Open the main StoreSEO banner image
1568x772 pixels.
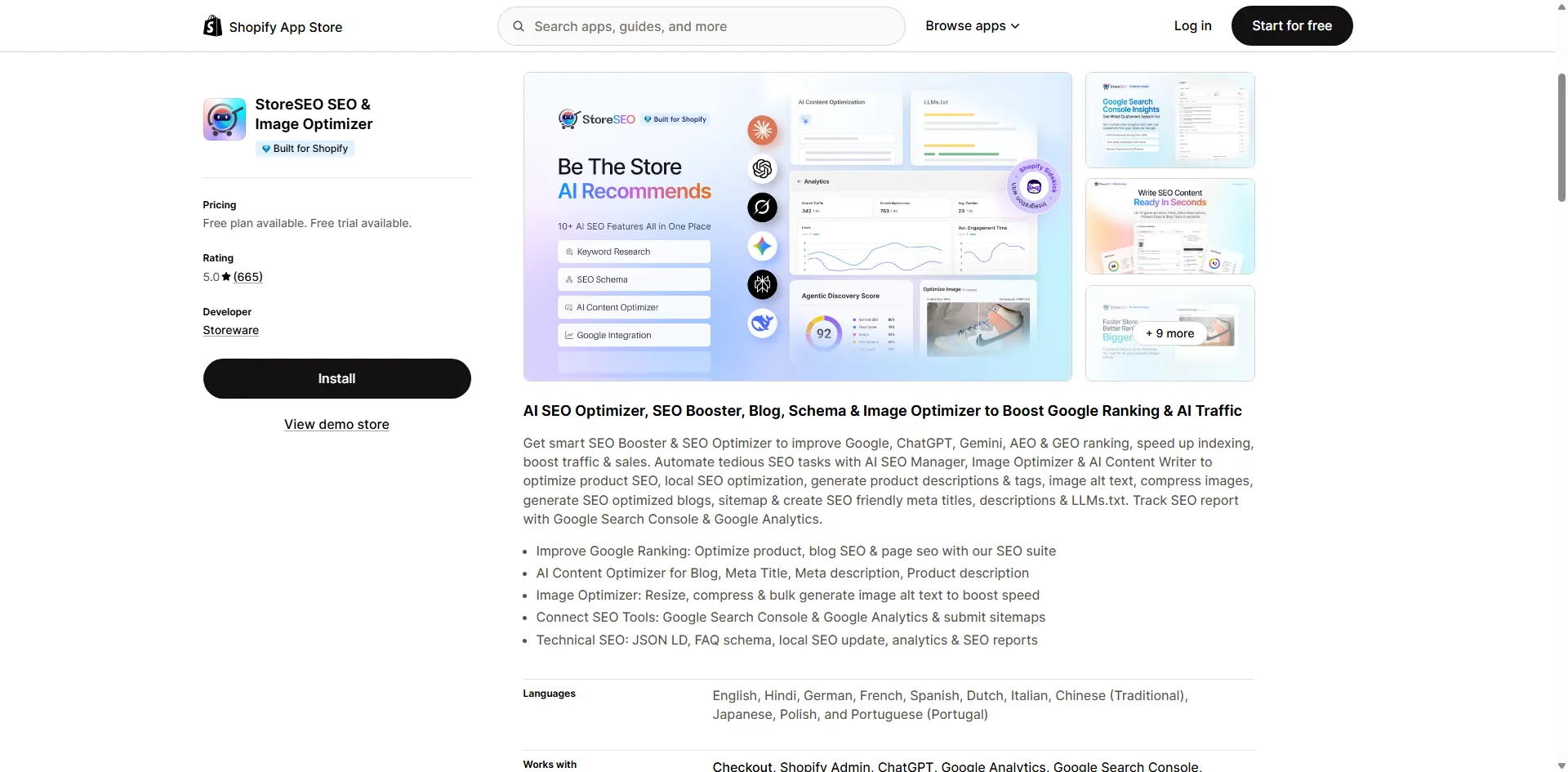click(798, 226)
